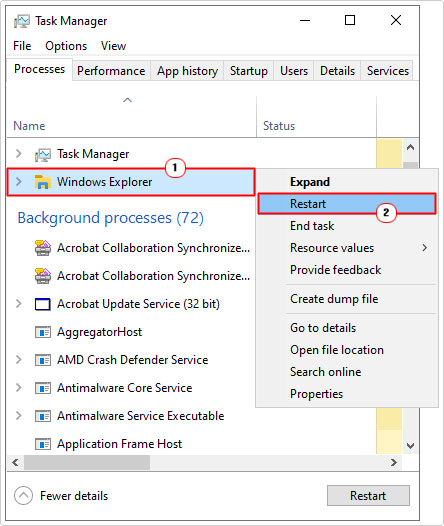Click the horizontal scrollbar right arrow

(x=394, y=463)
